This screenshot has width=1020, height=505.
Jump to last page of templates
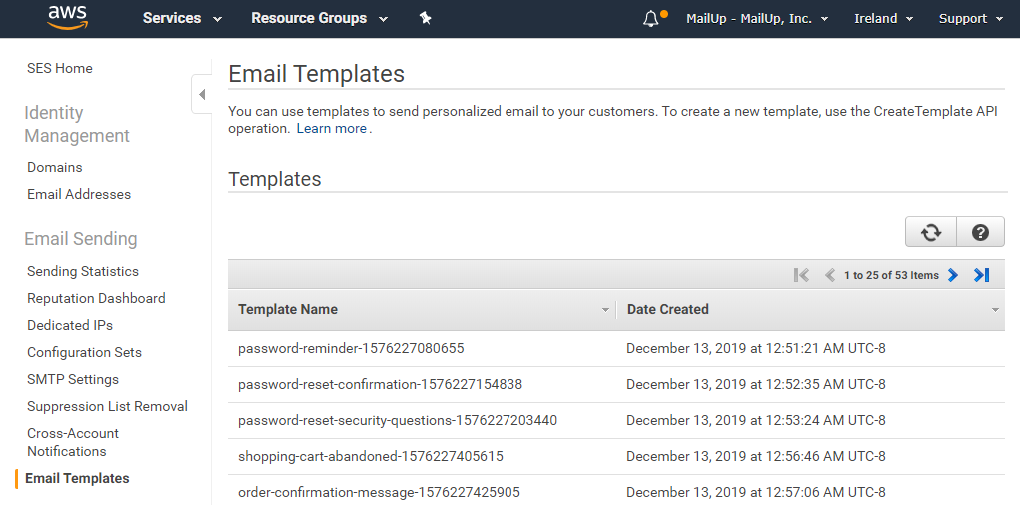pyautogui.click(x=981, y=275)
